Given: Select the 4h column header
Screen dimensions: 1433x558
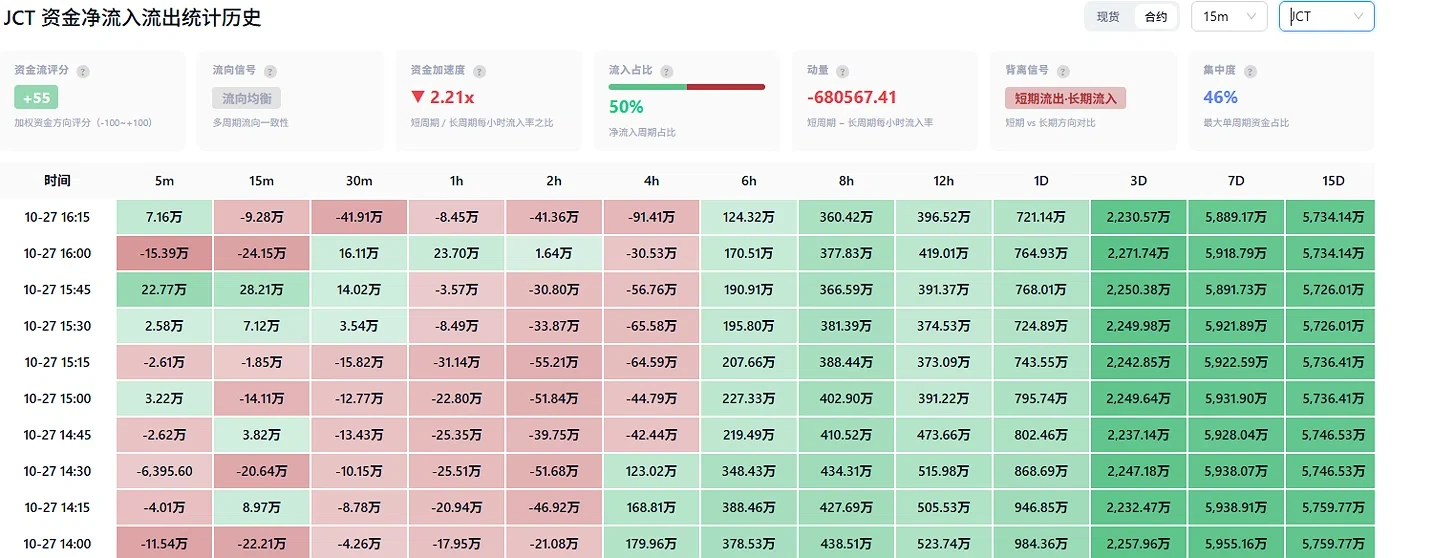Looking at the screenshot, I should [x=651, y=181].
